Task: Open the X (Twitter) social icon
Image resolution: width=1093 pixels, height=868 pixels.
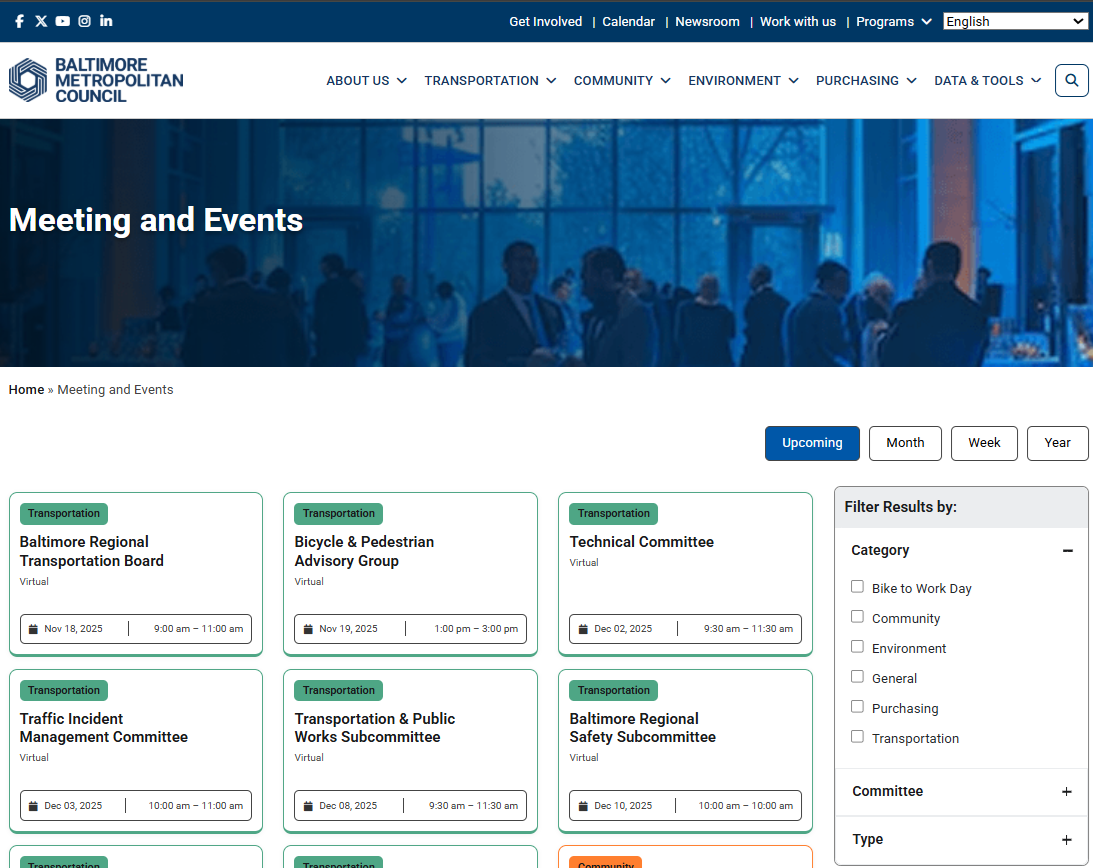Action: pos(41,21)
